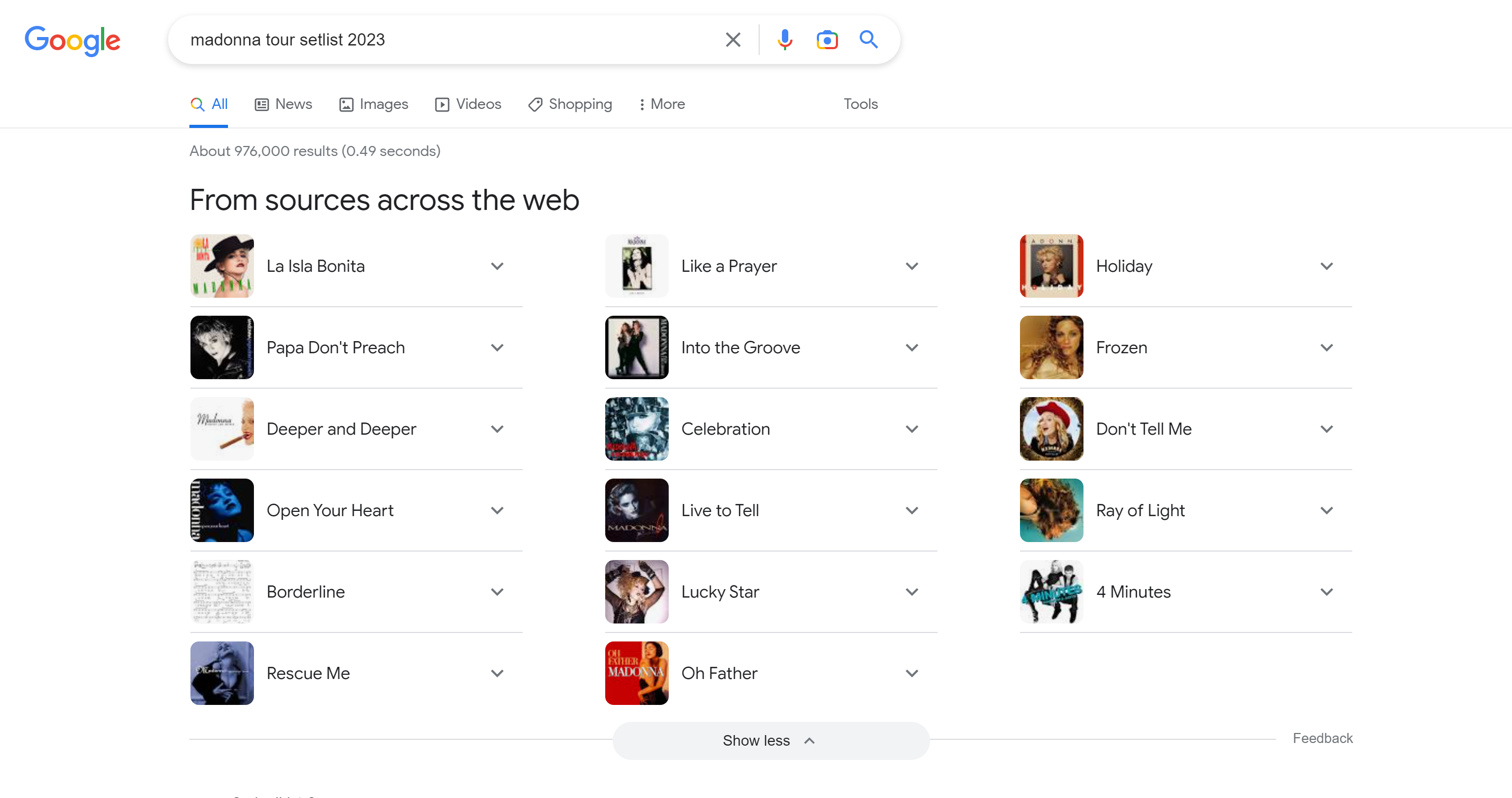Select the Holiday song title

(x=1124, y=267)
